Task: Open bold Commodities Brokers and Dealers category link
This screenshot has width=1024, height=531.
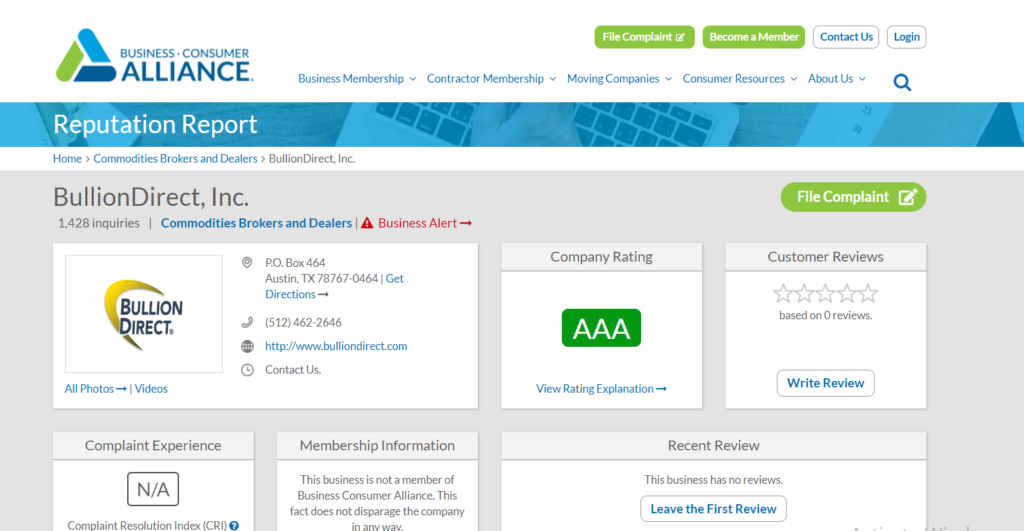Action: tap(256, 223)
